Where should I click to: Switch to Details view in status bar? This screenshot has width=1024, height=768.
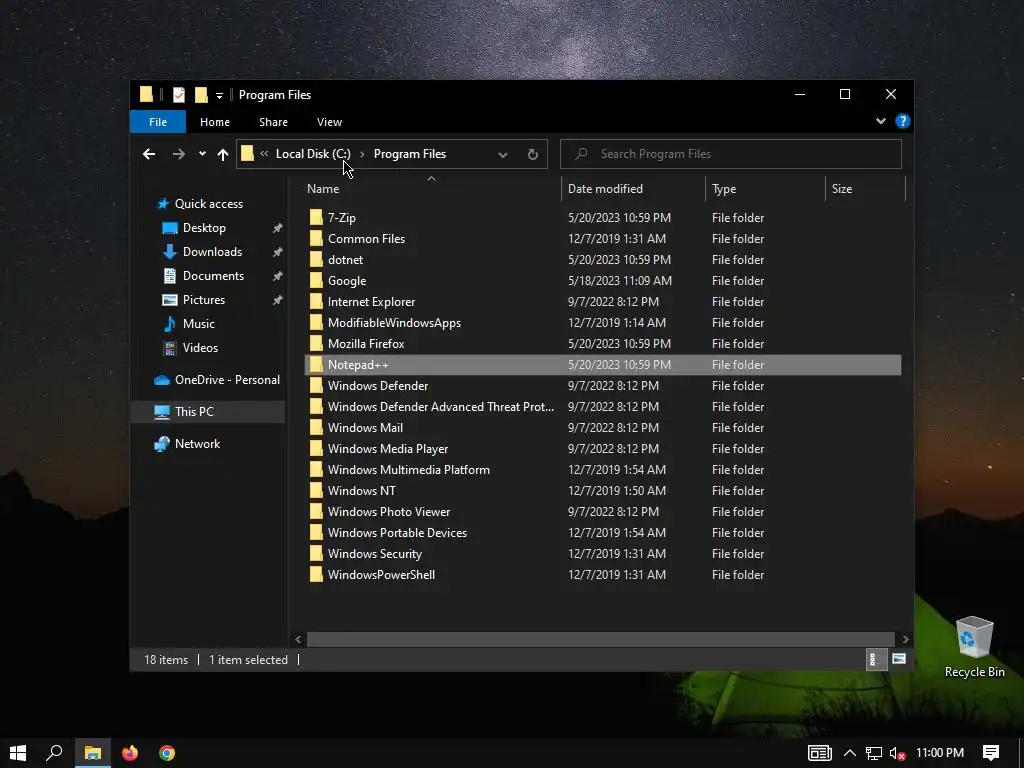pos(874,660)
